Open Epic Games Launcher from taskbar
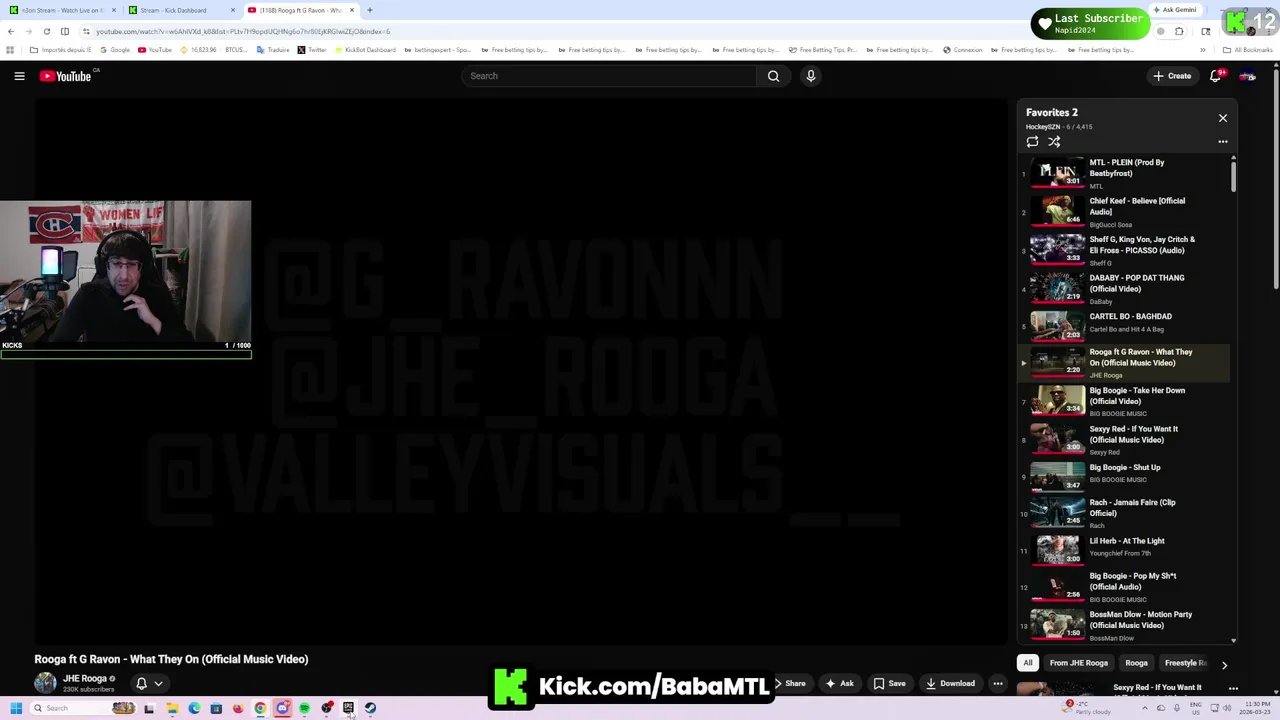 (x=348, y=708)
